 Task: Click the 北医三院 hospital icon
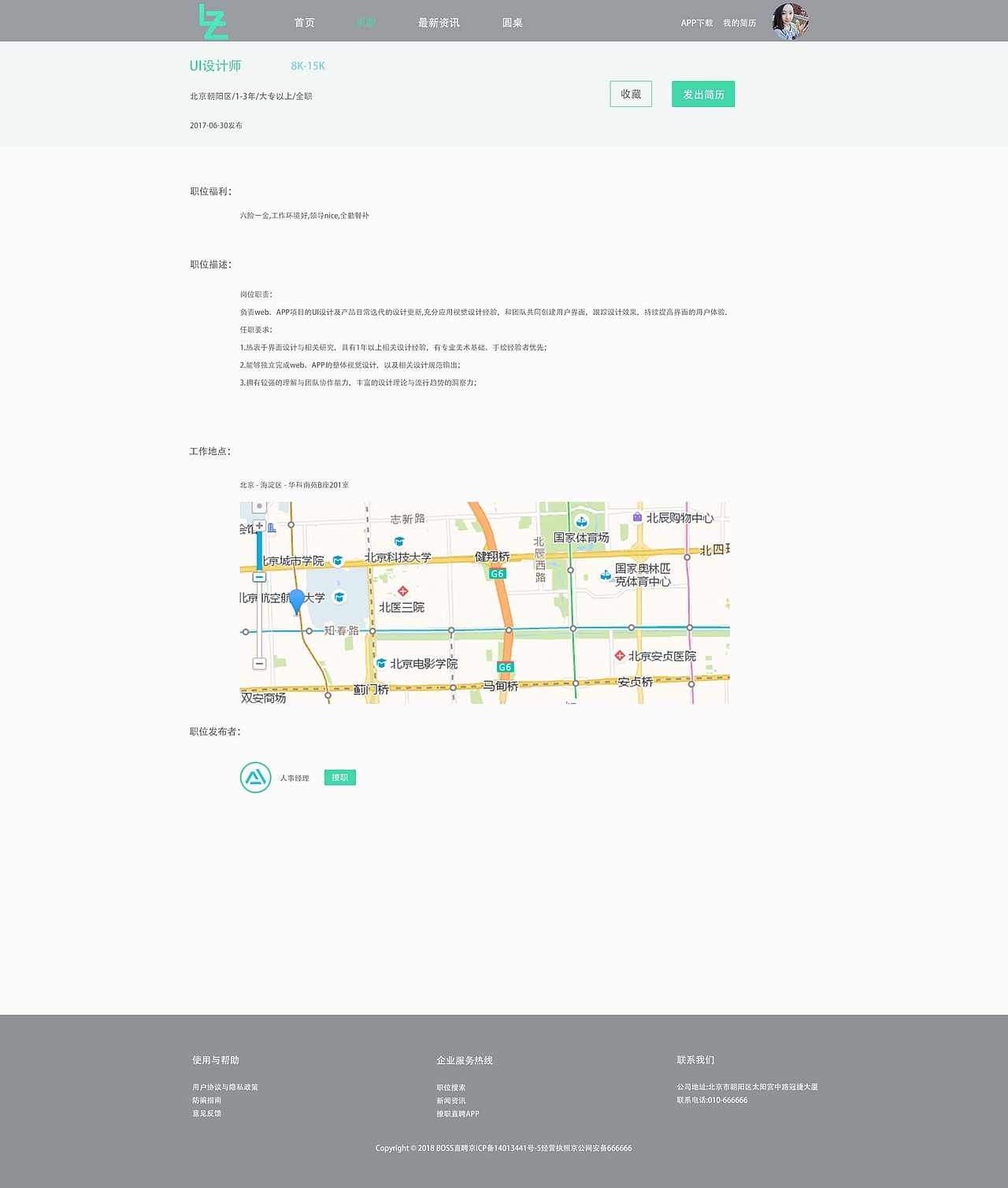pos(402,591)
